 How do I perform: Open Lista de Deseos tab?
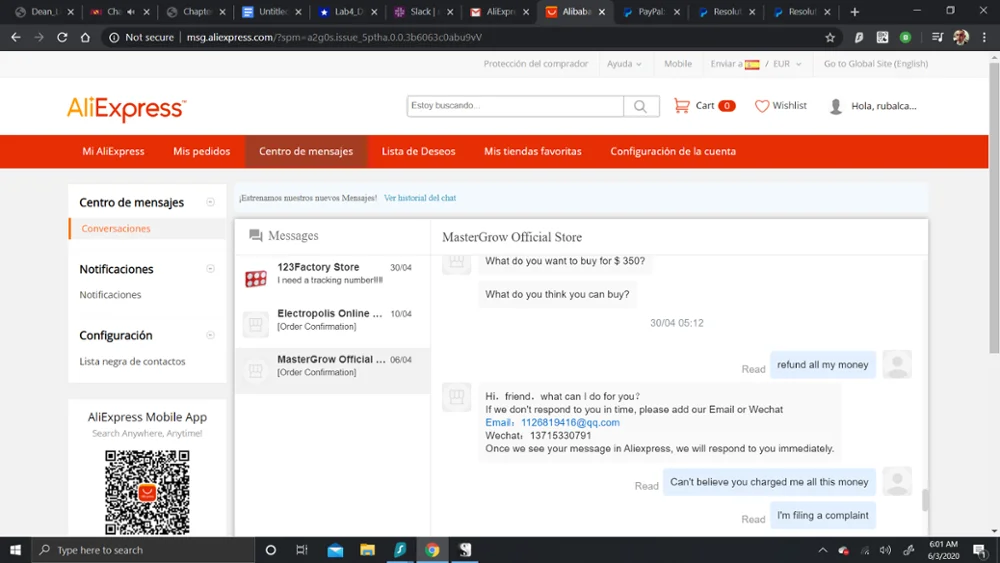[x=418, y=151]
